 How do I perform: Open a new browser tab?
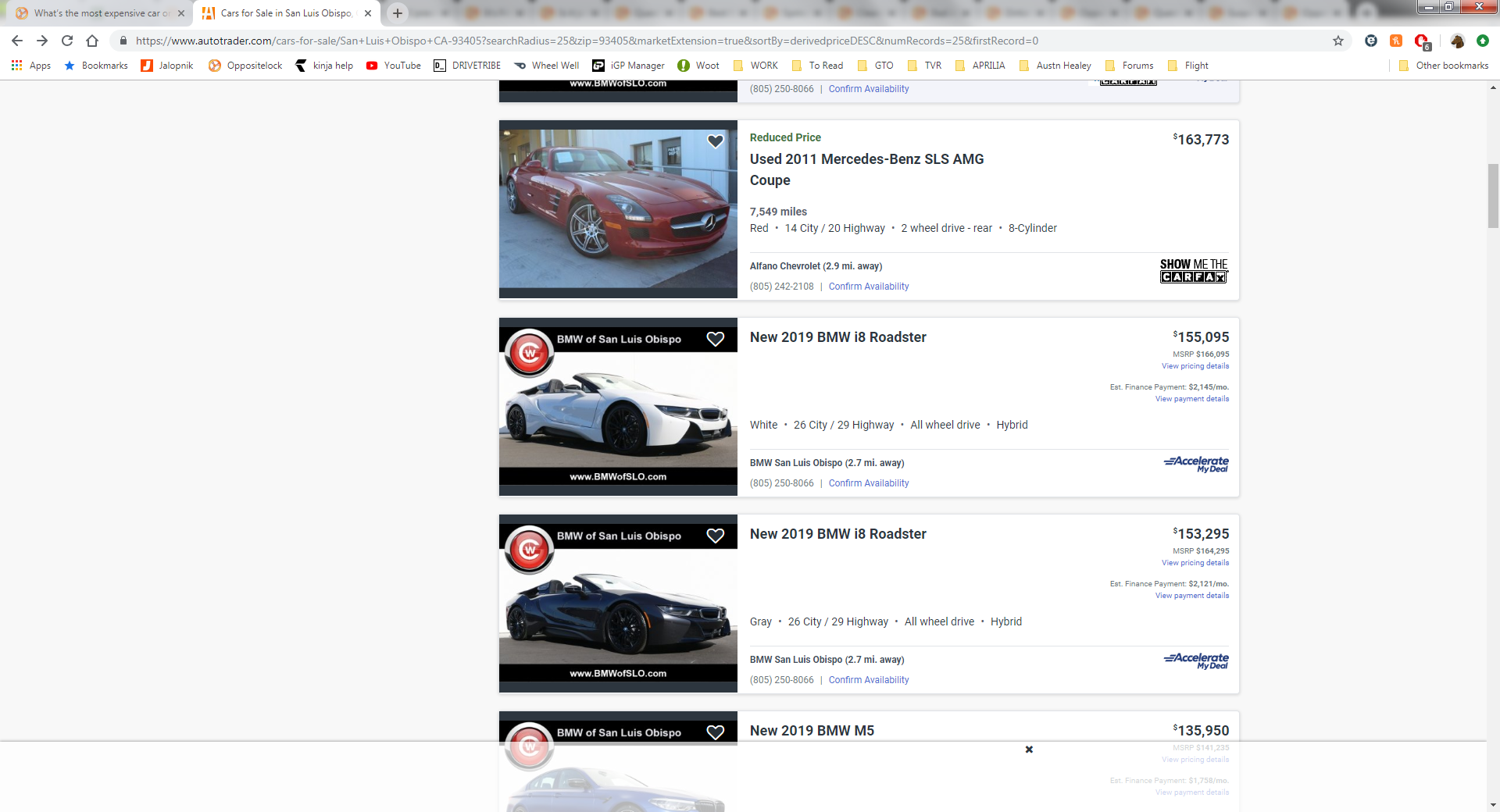tap(398, 13)
